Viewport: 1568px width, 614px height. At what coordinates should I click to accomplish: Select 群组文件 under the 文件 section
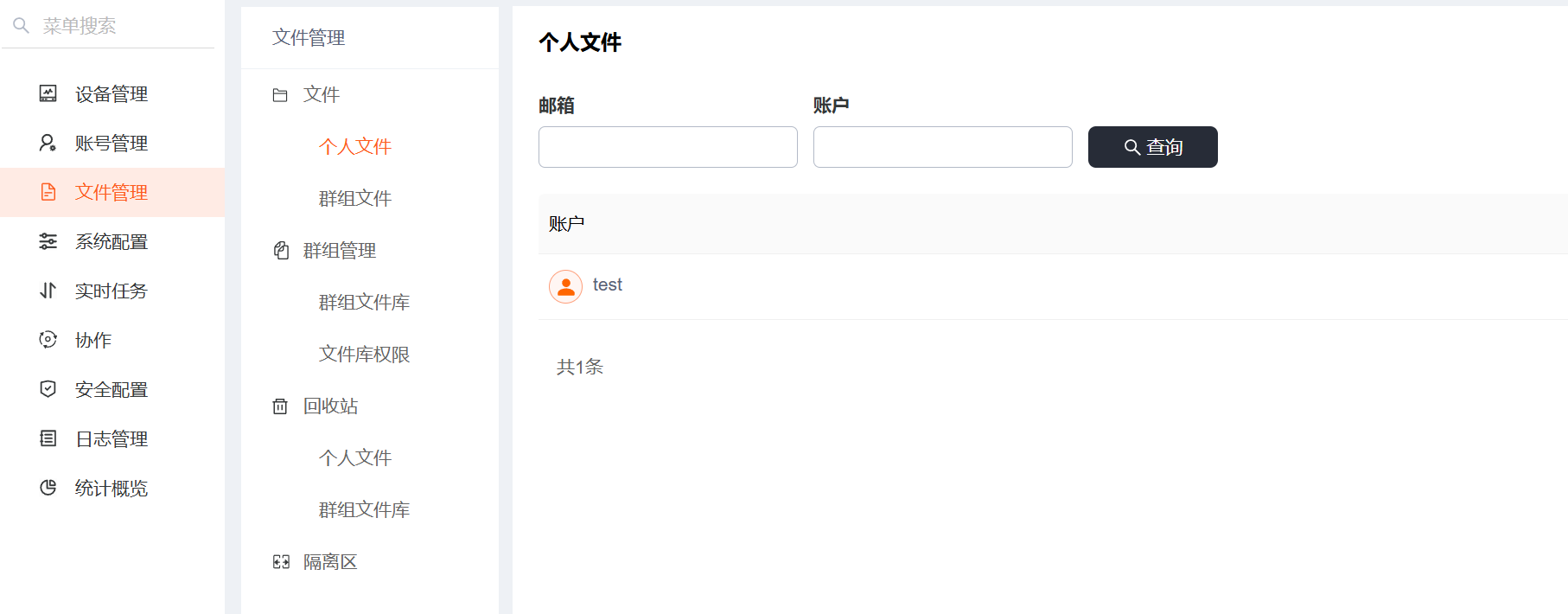[354, 199]
